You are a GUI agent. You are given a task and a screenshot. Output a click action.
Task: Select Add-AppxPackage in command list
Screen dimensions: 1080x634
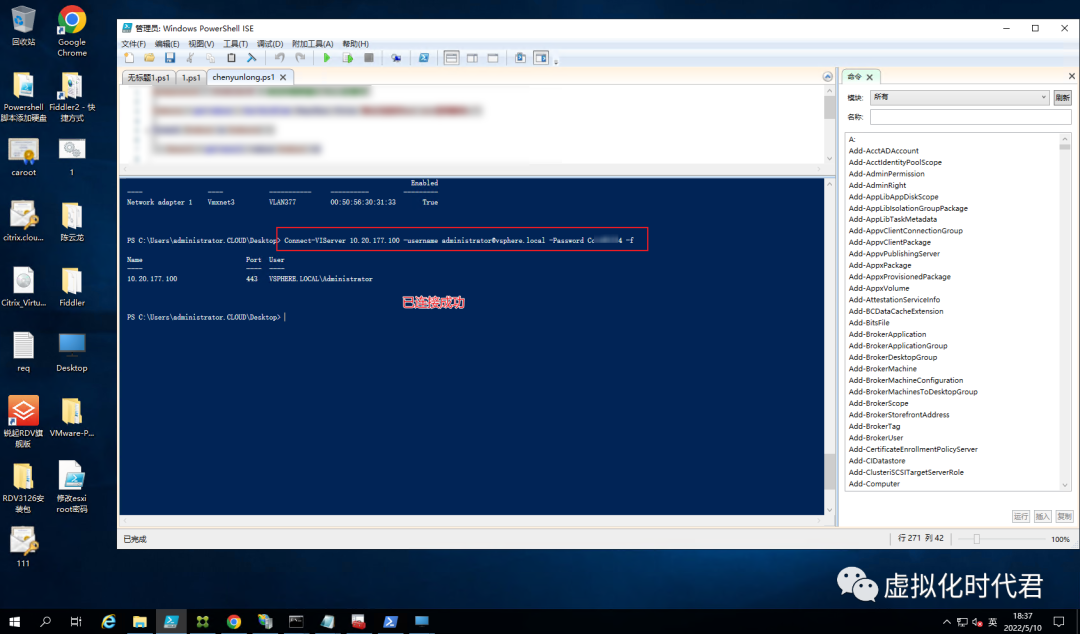[x=880, y=265]
